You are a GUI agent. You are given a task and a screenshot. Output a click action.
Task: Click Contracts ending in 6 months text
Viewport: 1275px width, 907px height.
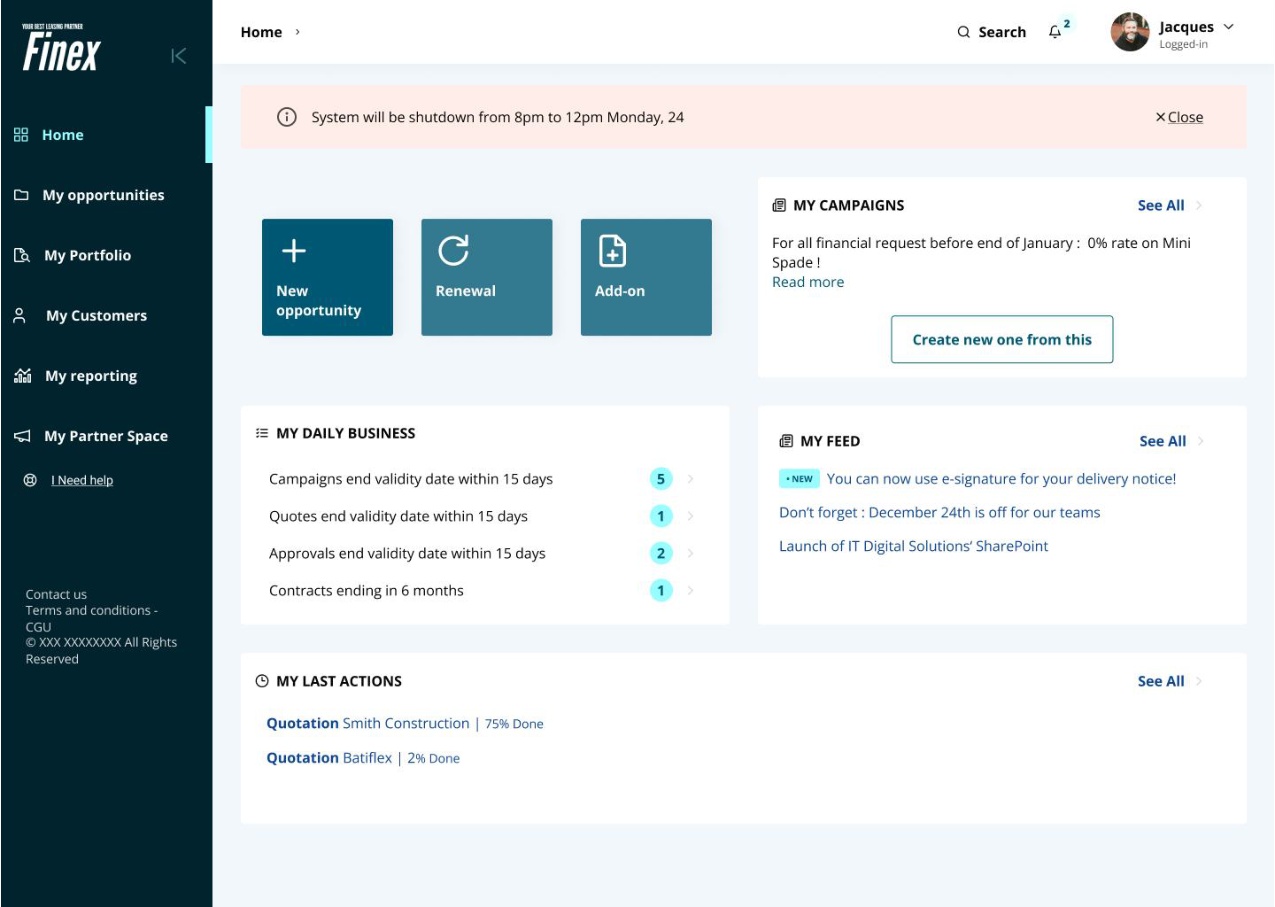[x=366, y=590]
